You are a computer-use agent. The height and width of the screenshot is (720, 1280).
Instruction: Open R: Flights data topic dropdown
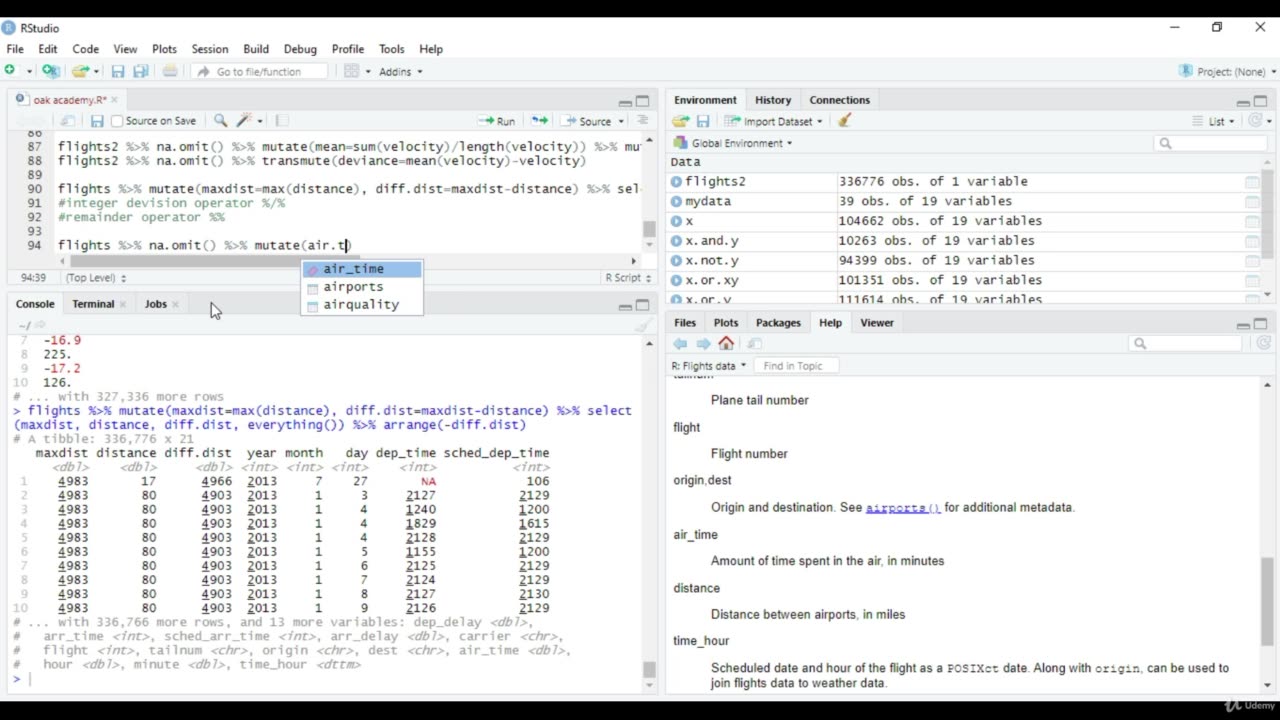[709, 366]
